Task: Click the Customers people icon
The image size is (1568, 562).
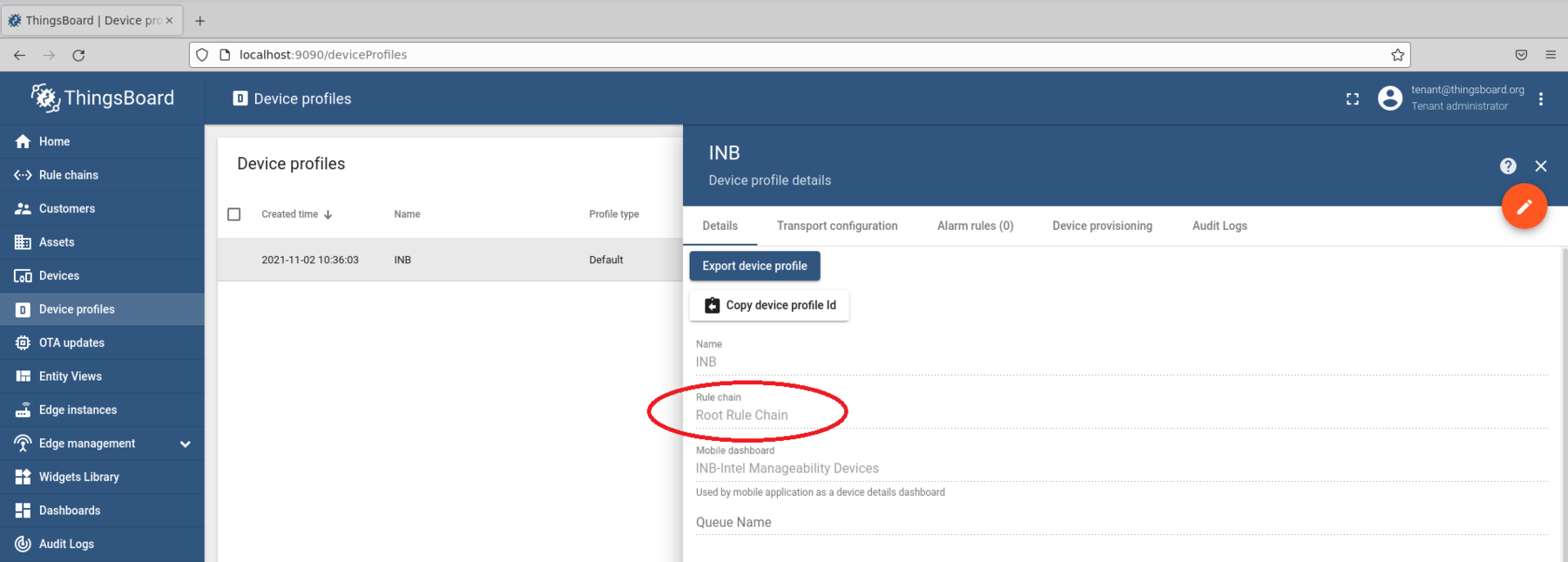Action: pos(23,208)
